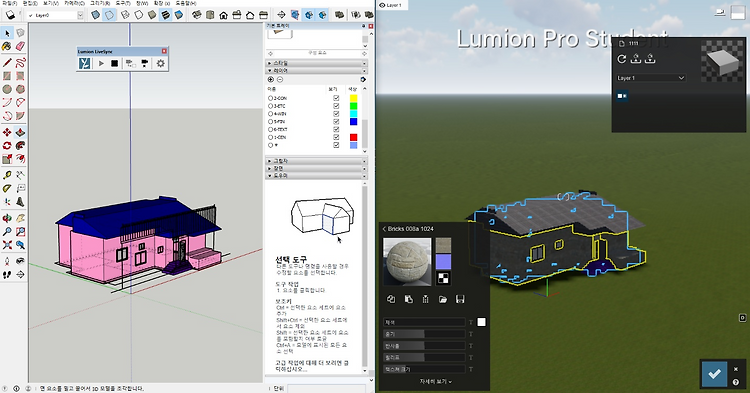Open the 카메라(C) menu
This screenshot has width=750, height=393.
(x=74, y=3)
